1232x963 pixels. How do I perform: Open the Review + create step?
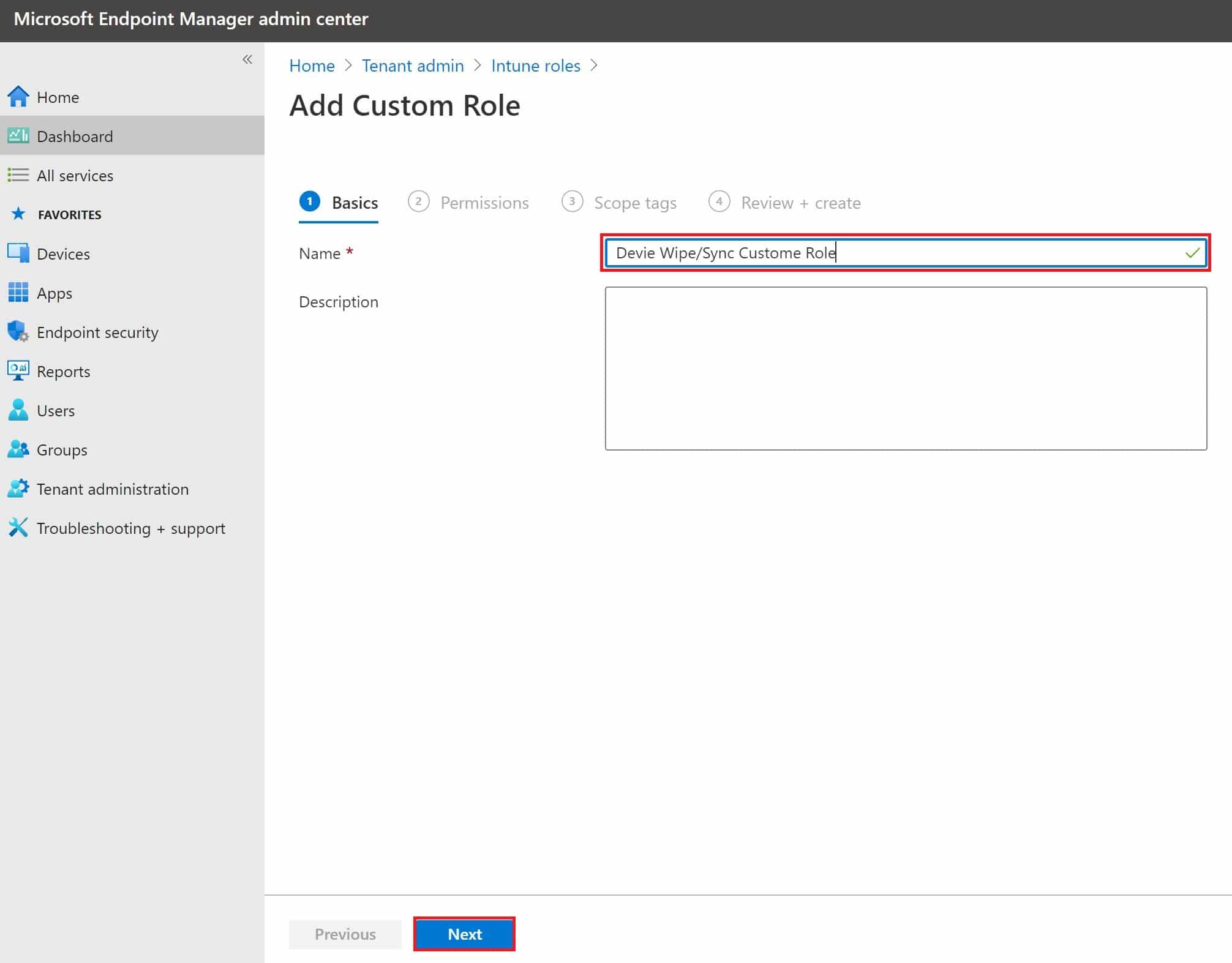pos(800,203)
